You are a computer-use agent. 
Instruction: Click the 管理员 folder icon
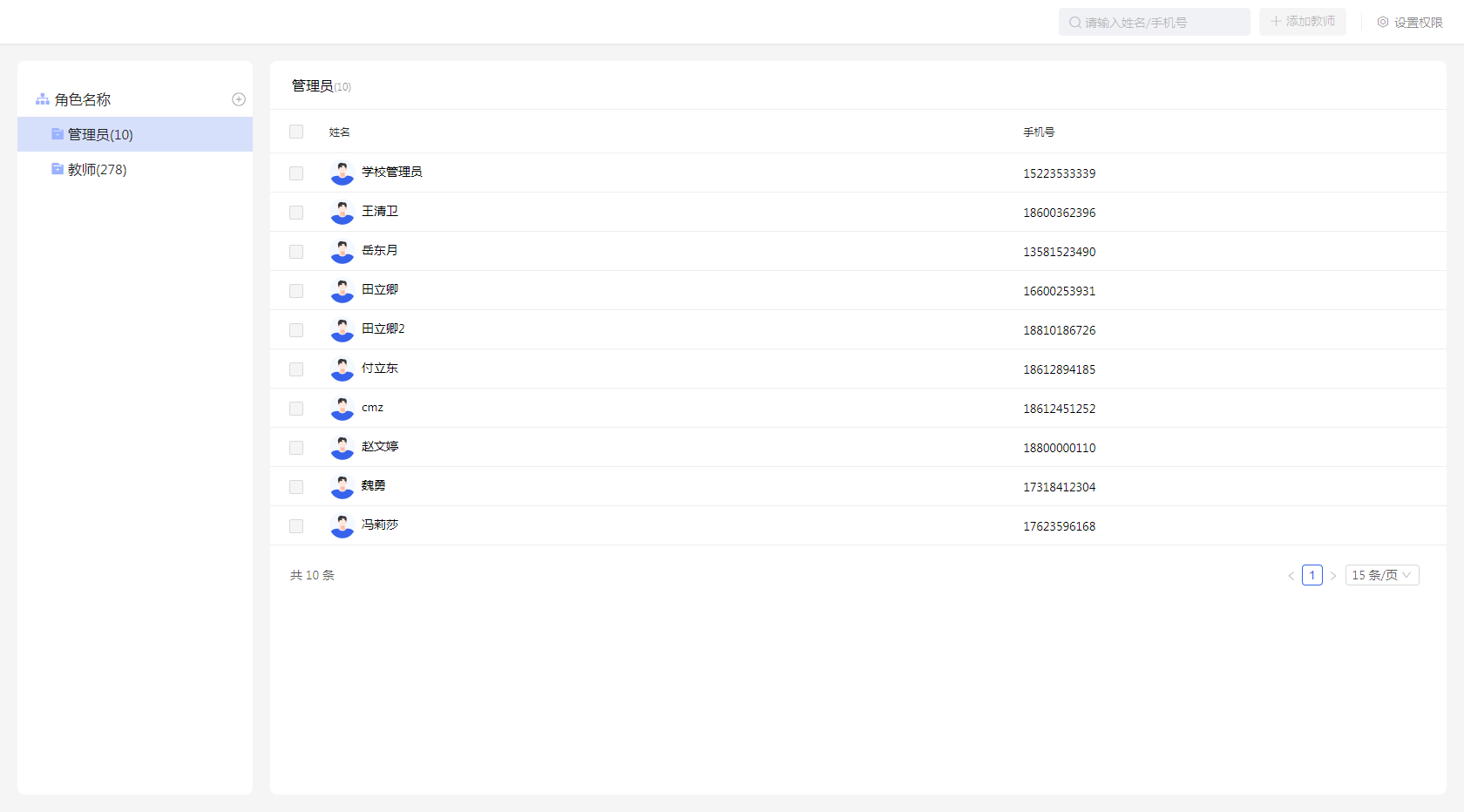58,134
